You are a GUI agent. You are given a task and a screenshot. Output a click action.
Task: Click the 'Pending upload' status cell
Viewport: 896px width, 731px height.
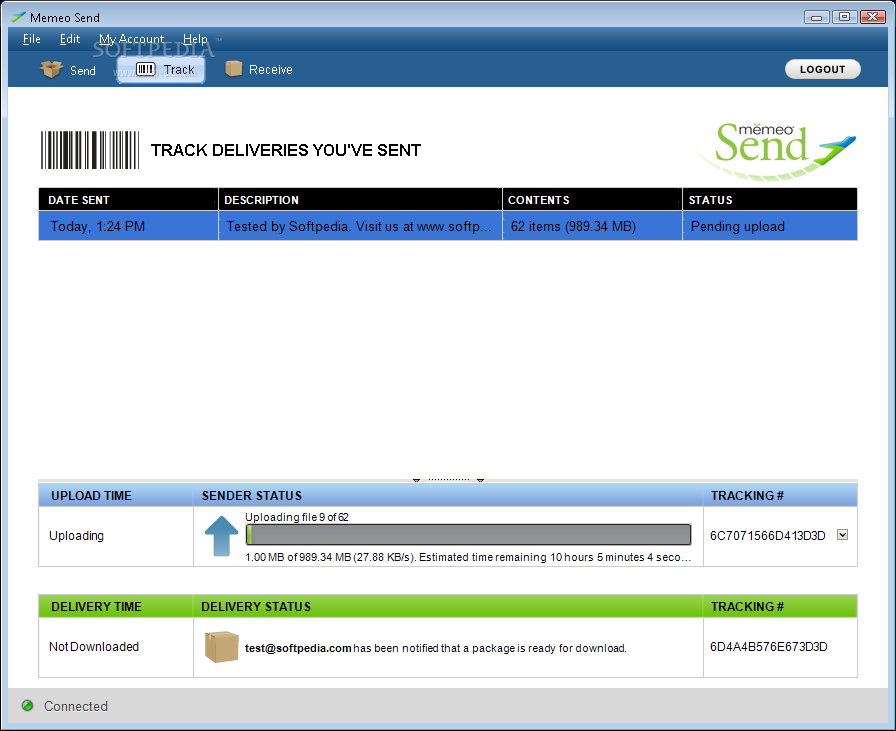[x=770, y=226]
